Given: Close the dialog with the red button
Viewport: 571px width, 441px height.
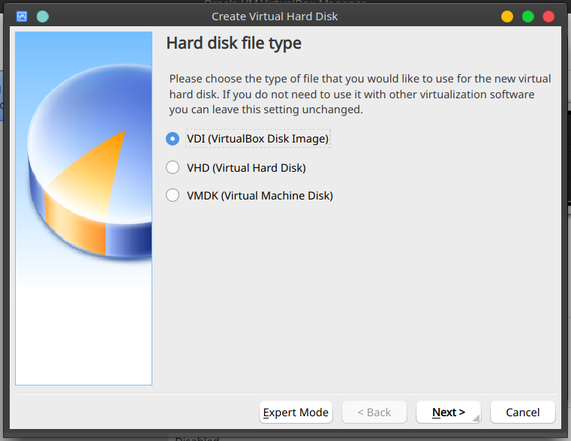Looking at the screenshot, I should (548, 16).
